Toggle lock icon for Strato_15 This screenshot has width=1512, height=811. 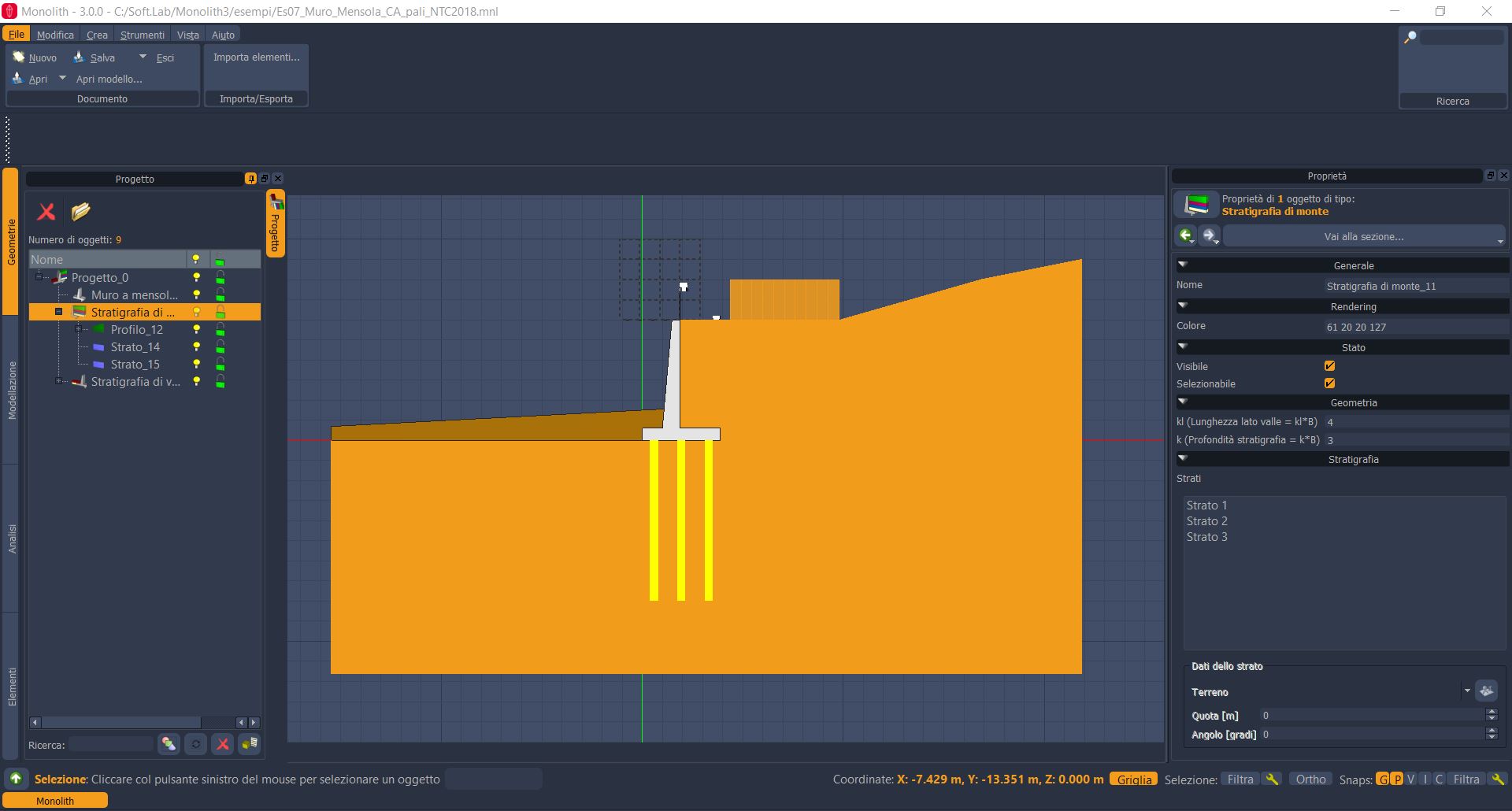[x=220, y=364]
